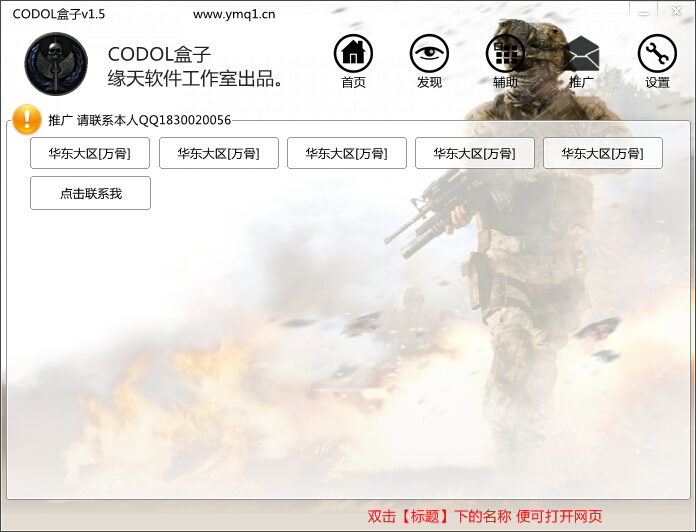Click the 缘天软件工作室出品 subtitle text
The image size is (696, 532).
[x=195, y=78]
